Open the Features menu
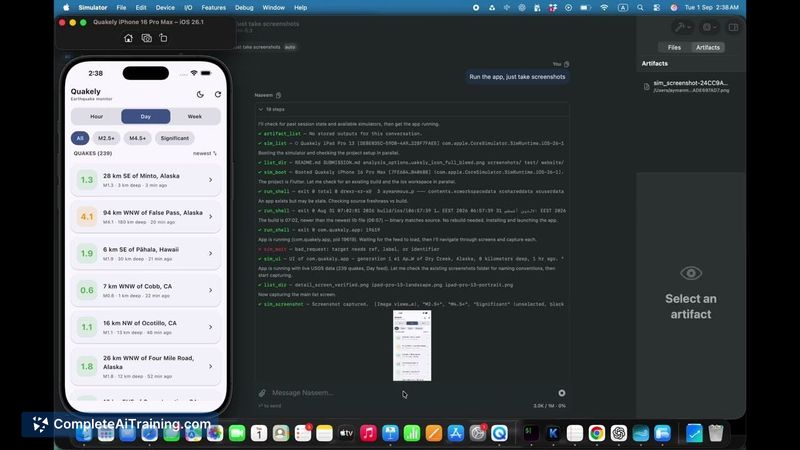The width and height of the screenshot is (800, 450). (x=213, y=8)
